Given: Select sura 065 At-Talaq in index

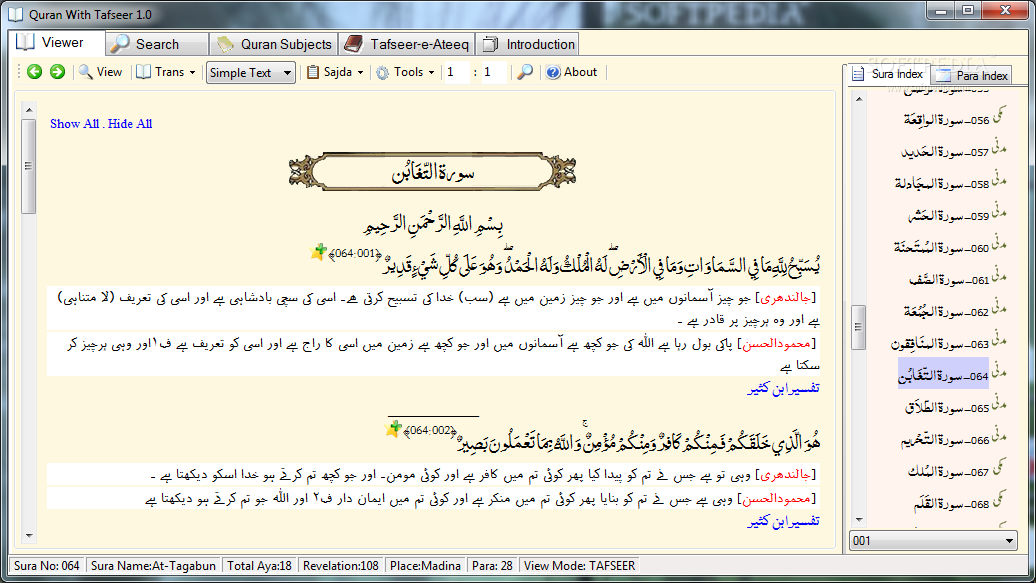Looking at the screenshot, I should [x=947, y=408].
